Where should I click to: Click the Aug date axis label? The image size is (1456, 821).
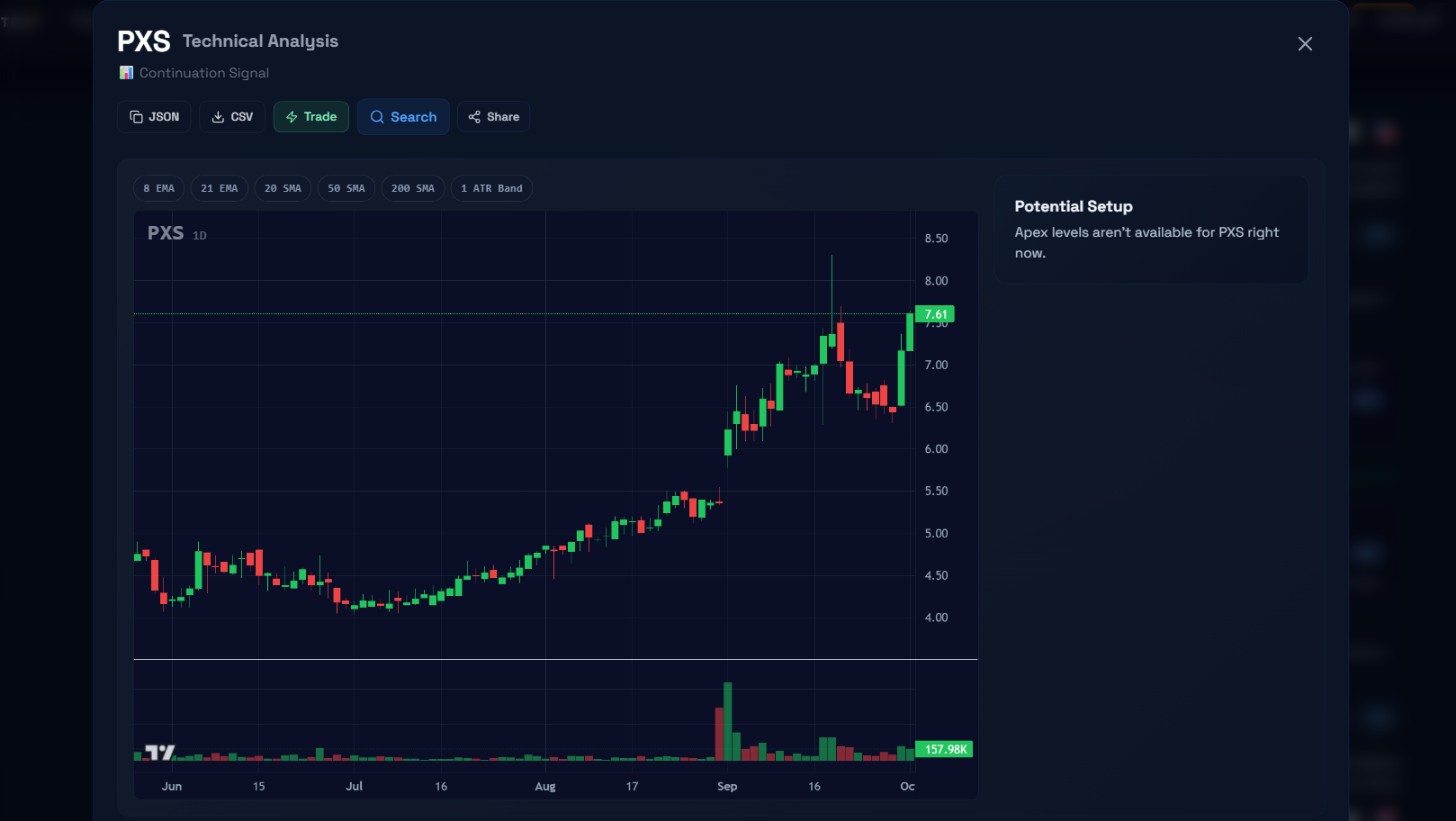coord(545,786)
